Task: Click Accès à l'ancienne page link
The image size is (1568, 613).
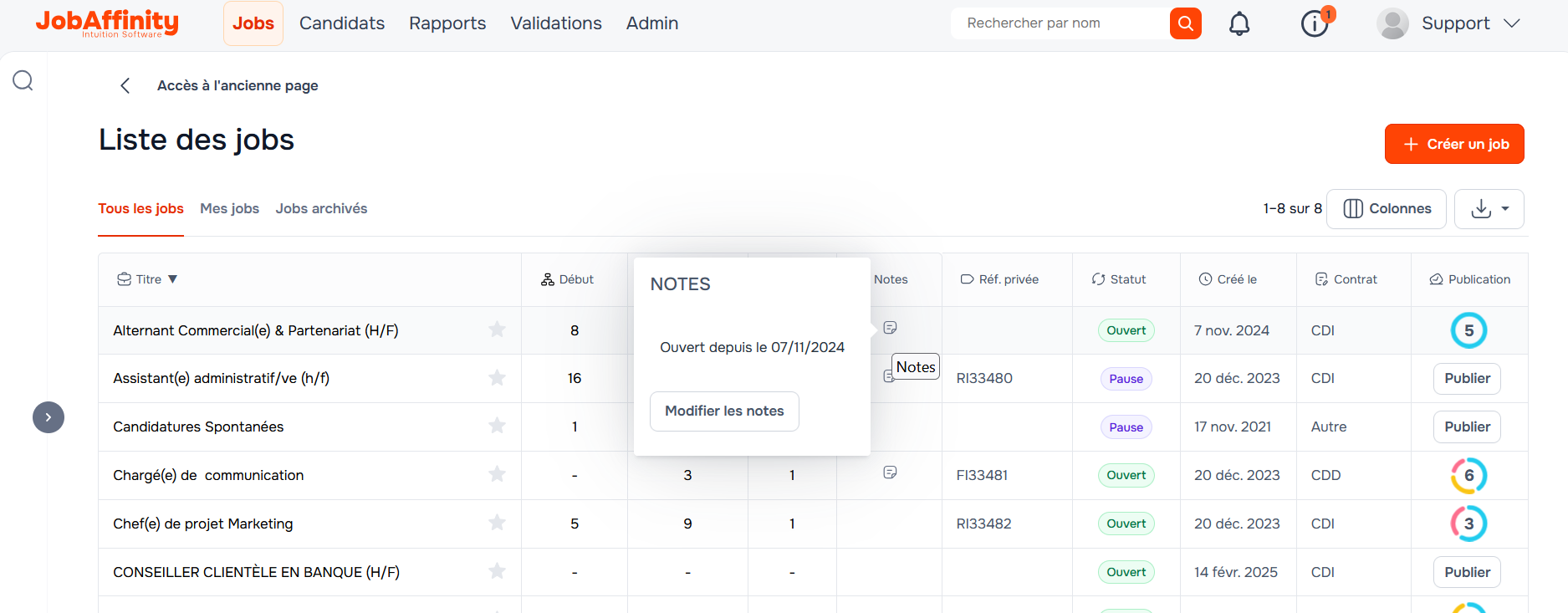Action: pos(237,85)
